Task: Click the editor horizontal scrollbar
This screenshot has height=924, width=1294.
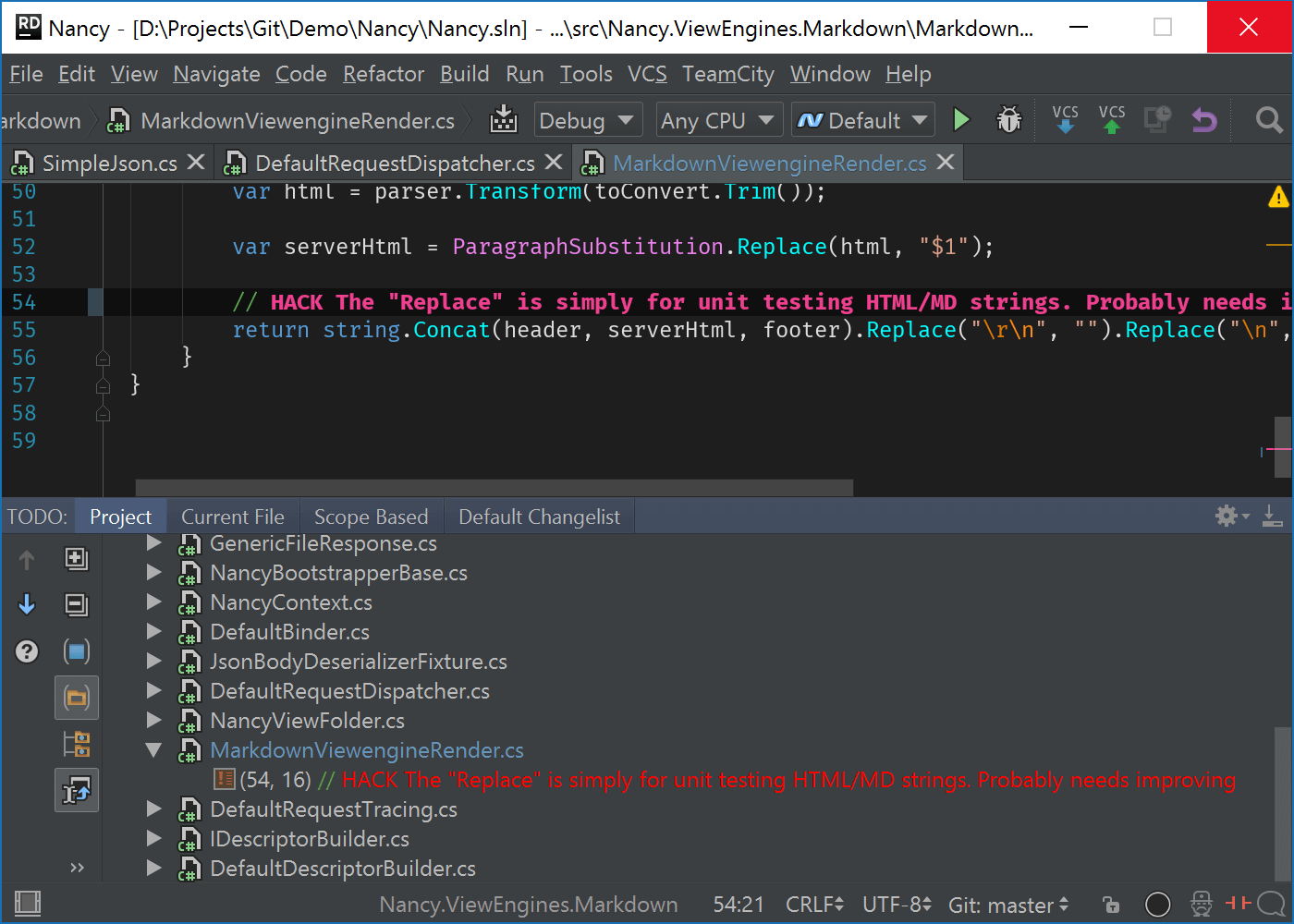Action: pos(494,487)
